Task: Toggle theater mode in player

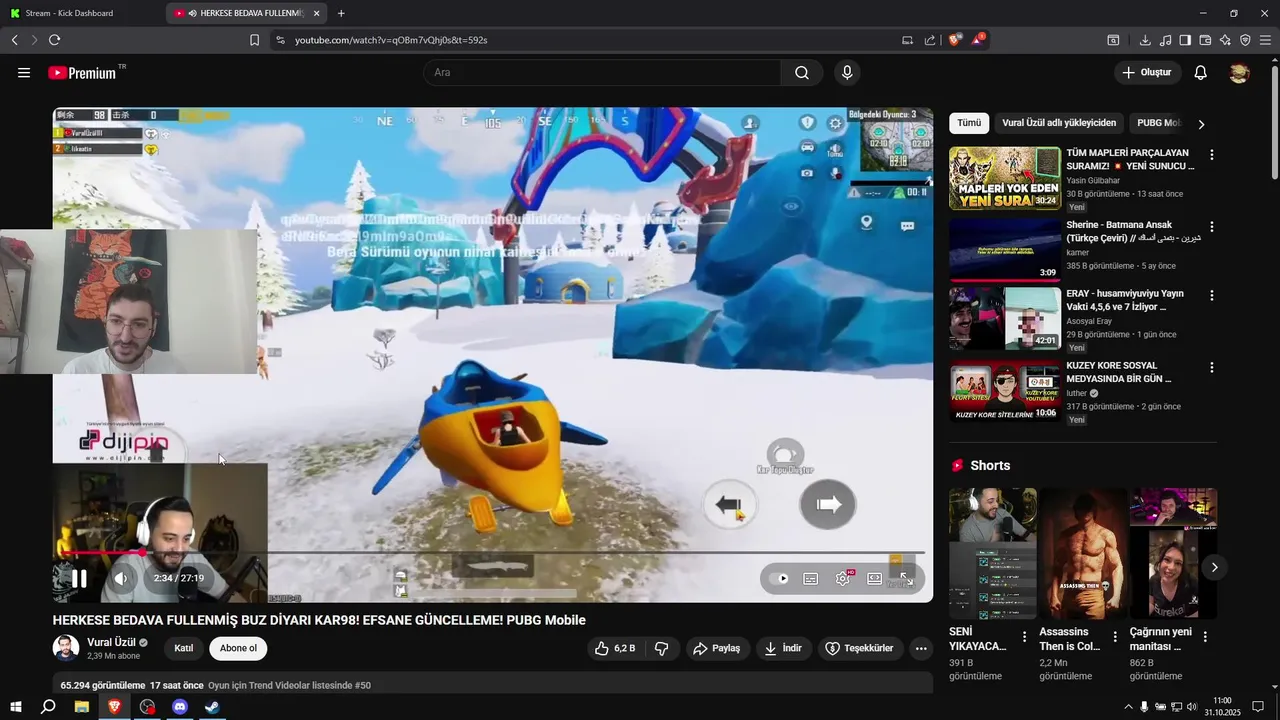Action: 874,578
